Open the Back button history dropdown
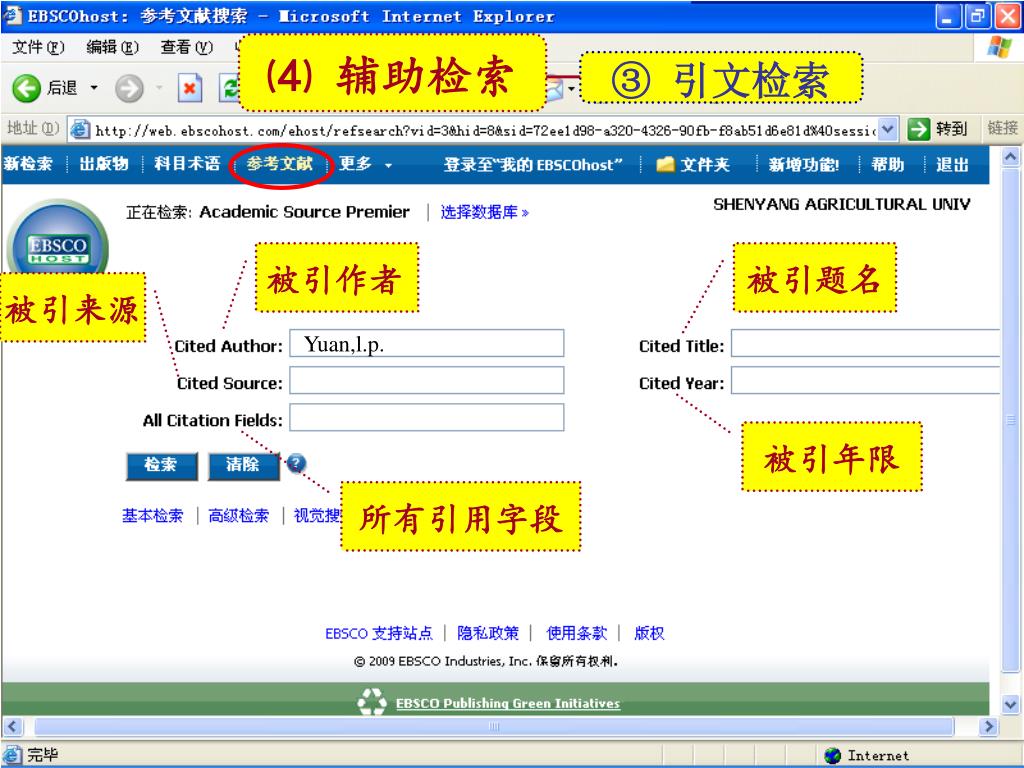 click(94, 88)
